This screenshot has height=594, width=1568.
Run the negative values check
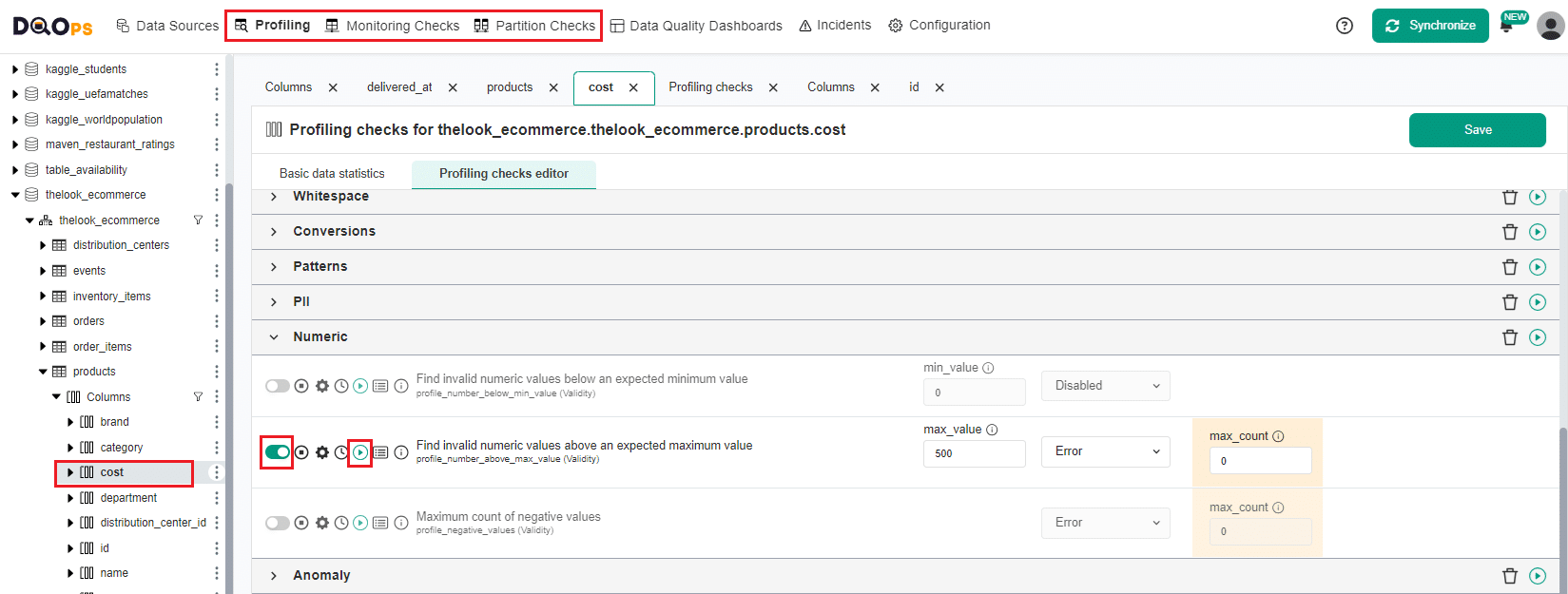point(360,523)
